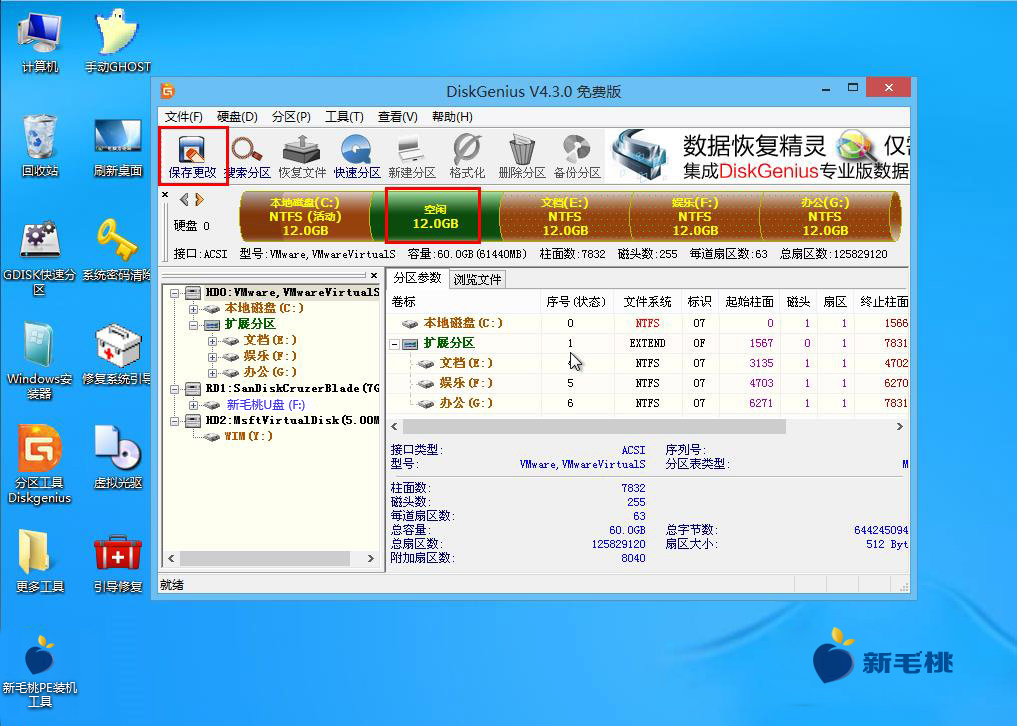Click partition table scrollbar right arrow
Image resolution: width=1017 pixels, height=726 pixels.
coord(900,426)
